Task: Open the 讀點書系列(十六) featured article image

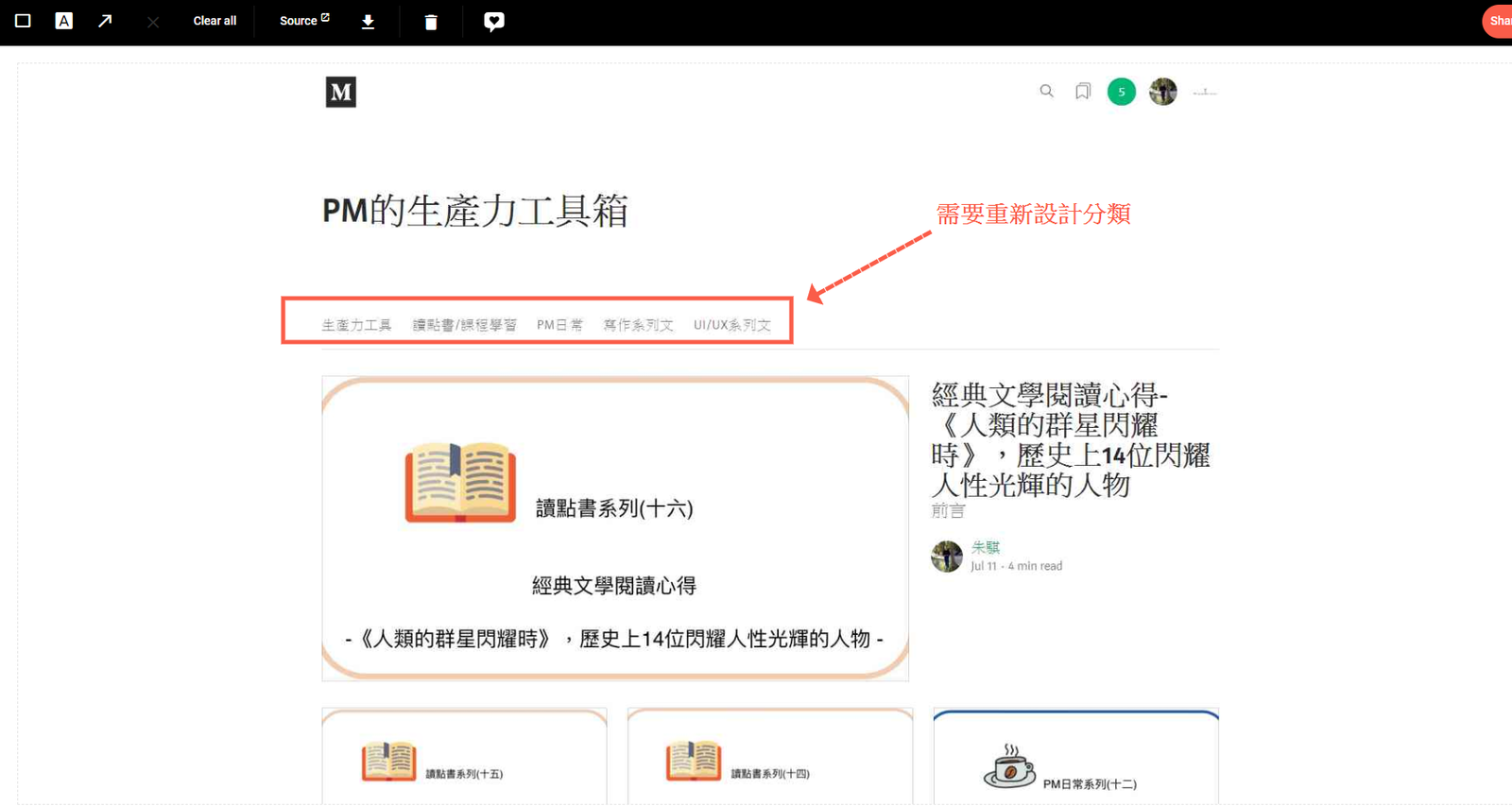Action: [x=615, y=528]
